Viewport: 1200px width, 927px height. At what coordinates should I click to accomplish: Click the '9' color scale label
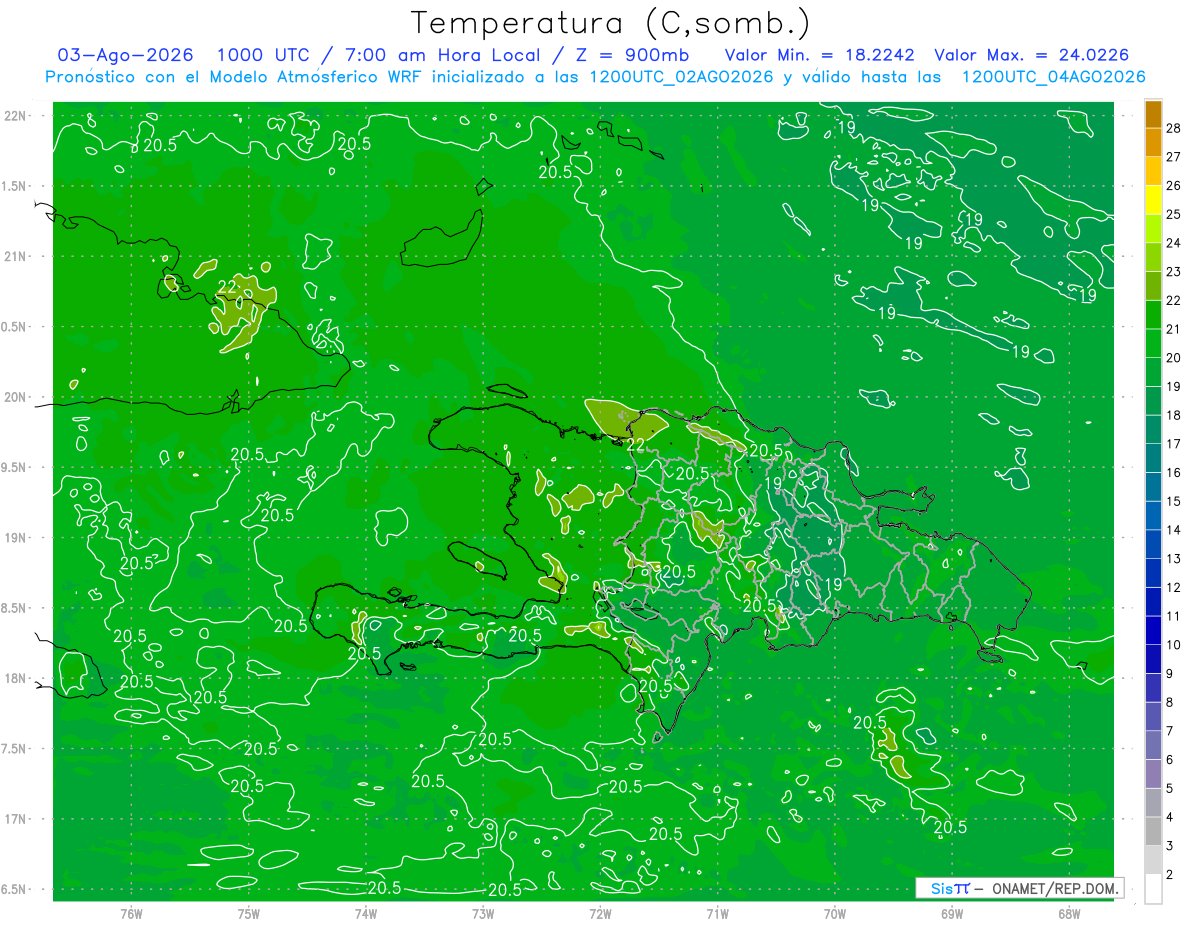point(1171,674)
